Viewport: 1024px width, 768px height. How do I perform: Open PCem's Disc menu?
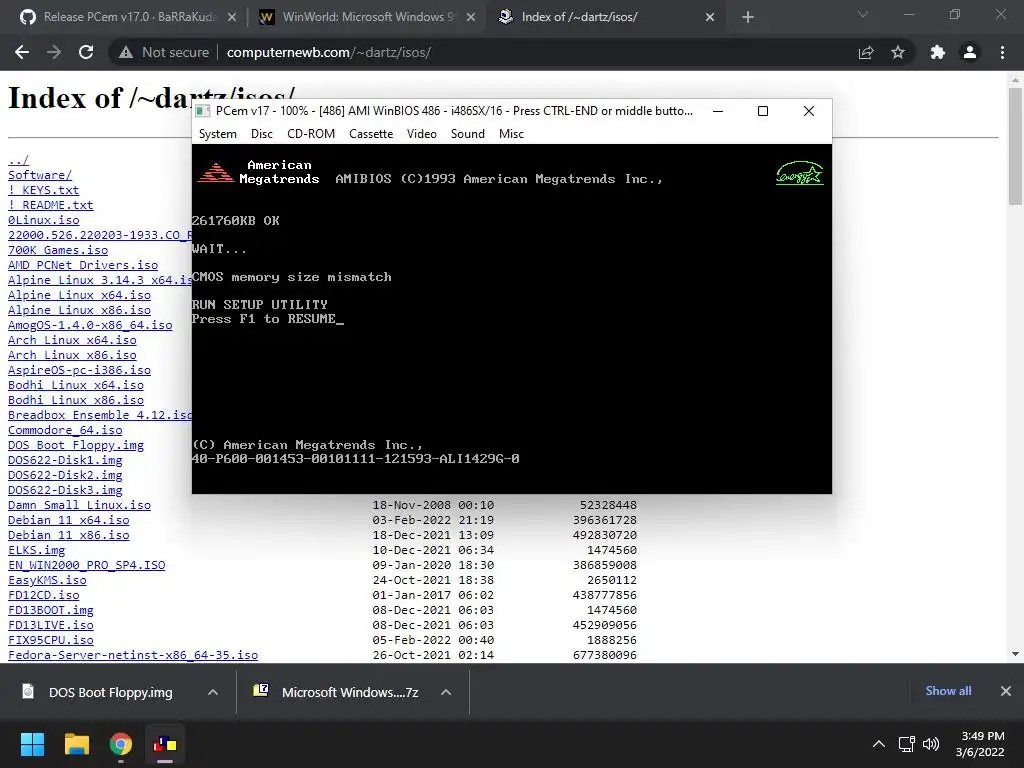click(x=262, y=134)
